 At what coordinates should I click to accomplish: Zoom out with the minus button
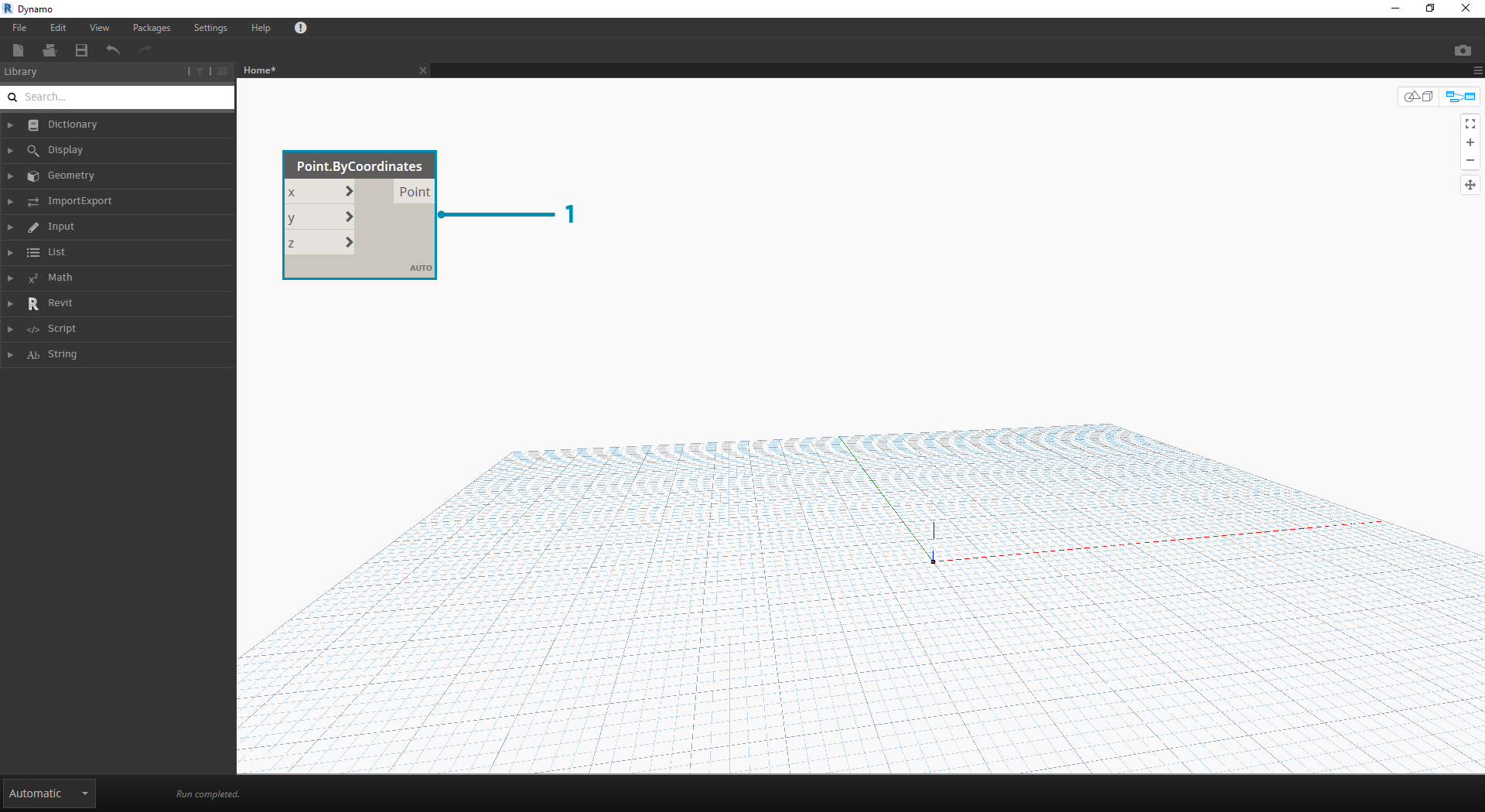[x=1470, y=161]
